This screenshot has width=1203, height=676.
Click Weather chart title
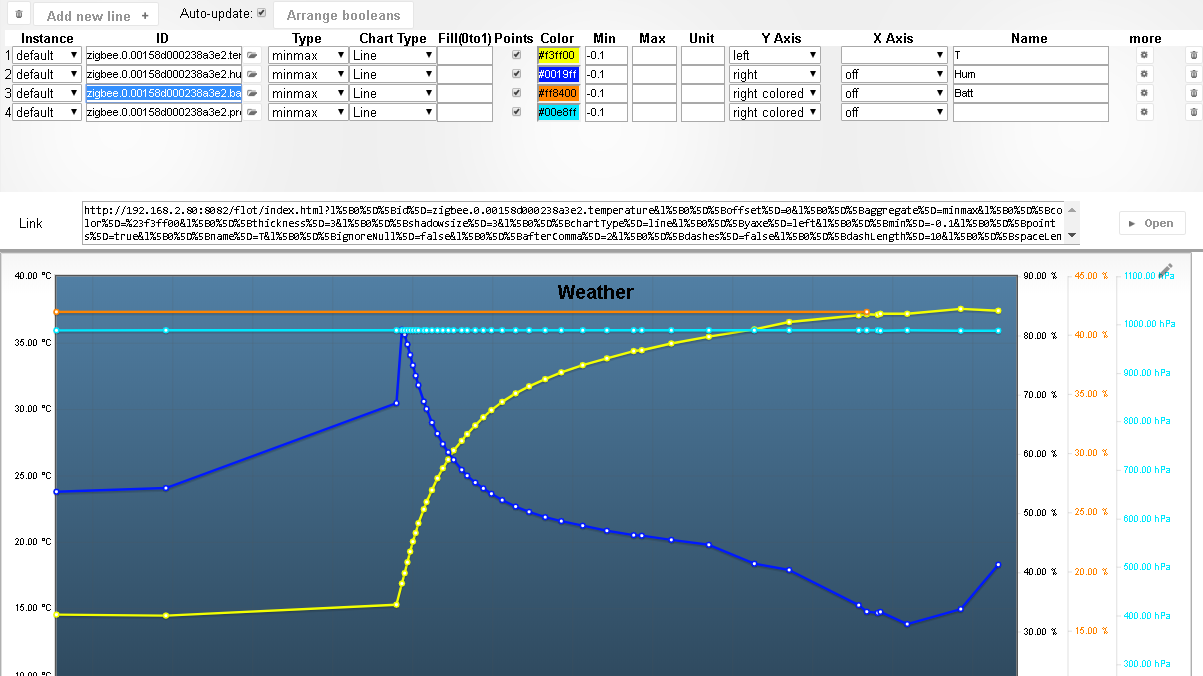[595, 292]
